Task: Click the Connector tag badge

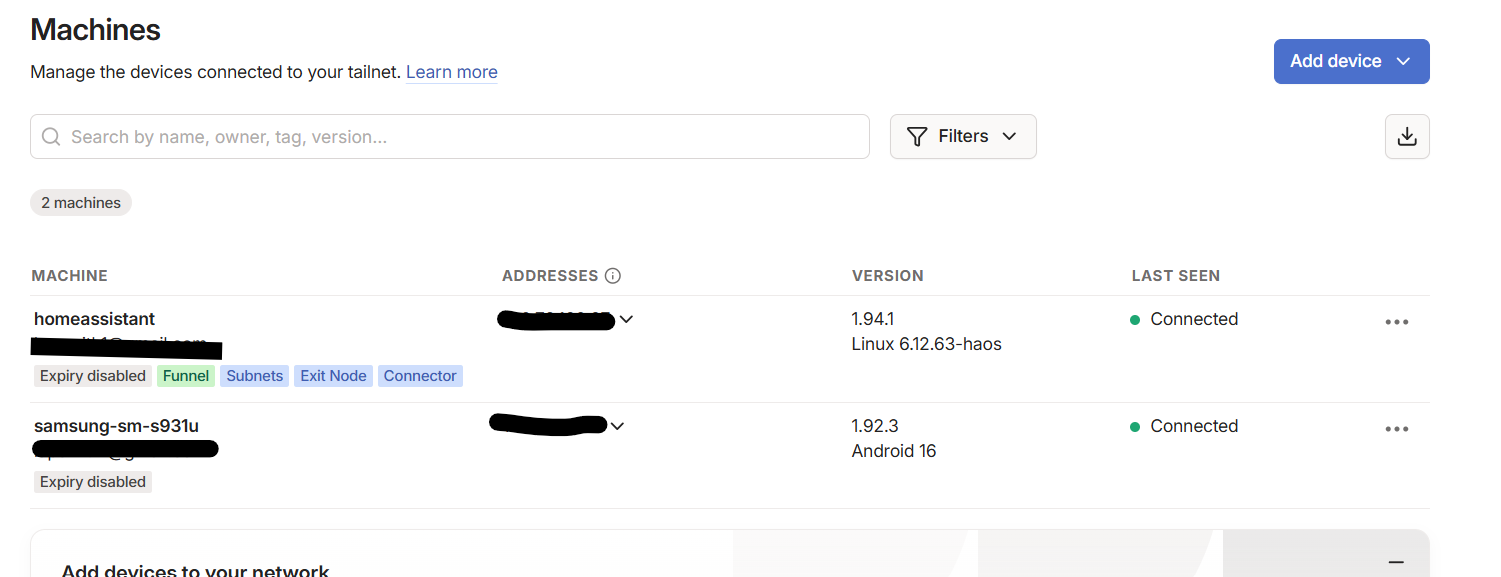Action: (x=420, y=376)
